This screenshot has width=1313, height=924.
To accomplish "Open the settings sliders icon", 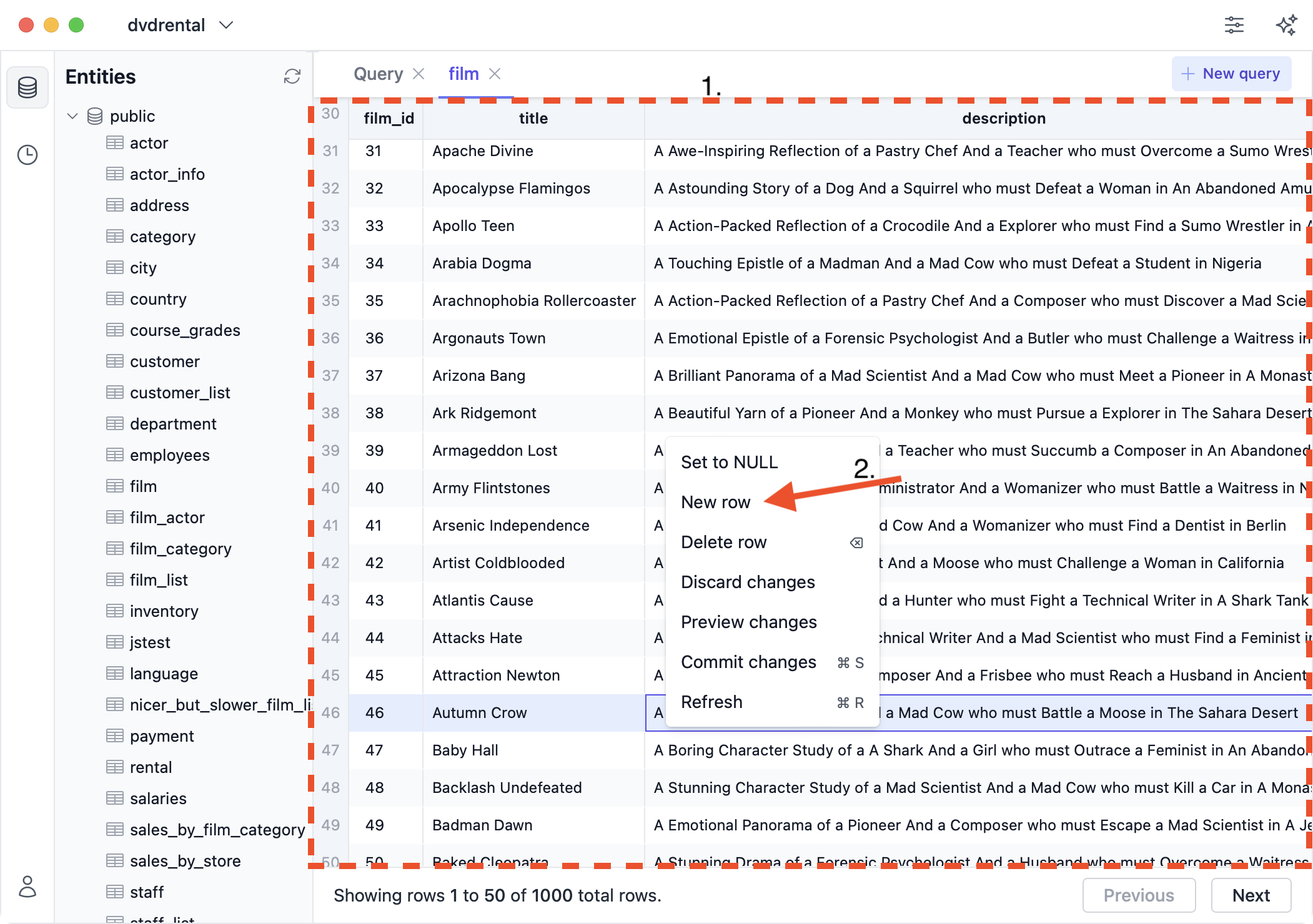I will pos(1234,25).
